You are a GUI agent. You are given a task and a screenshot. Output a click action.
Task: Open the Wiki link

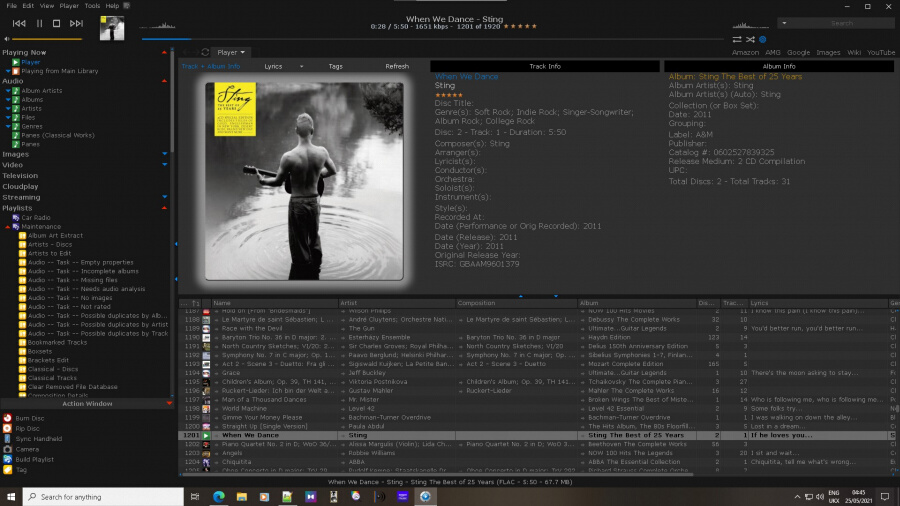click(x=854, y=52)
